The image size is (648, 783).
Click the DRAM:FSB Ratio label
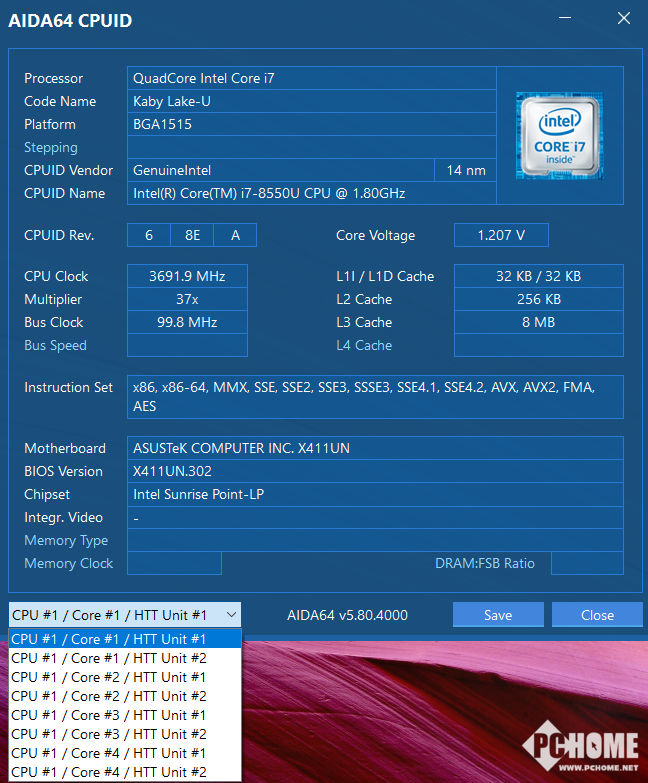[485, 563]
